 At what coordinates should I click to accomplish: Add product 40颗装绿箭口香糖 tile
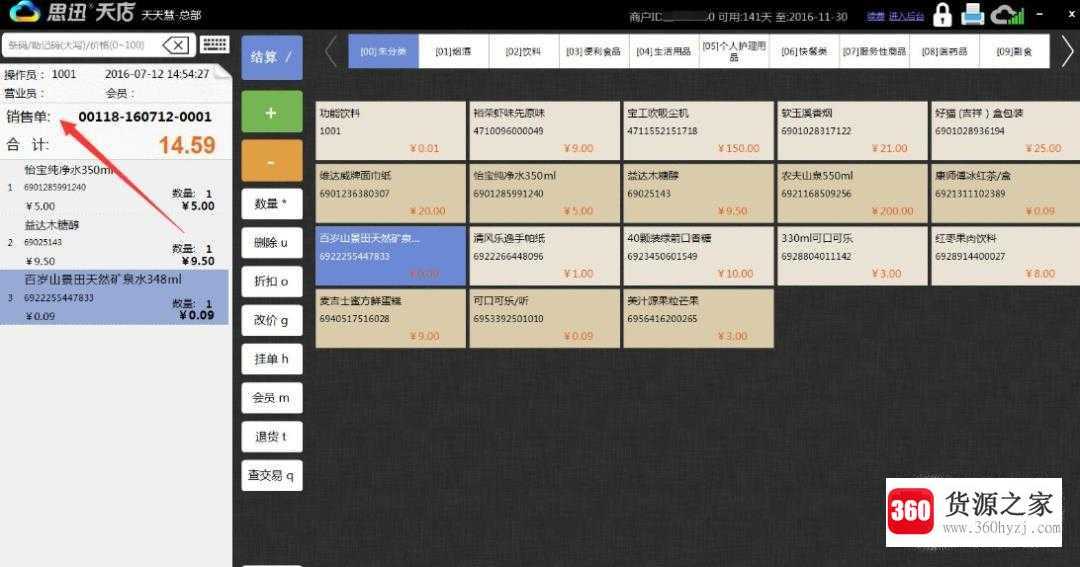coord(698,256)
